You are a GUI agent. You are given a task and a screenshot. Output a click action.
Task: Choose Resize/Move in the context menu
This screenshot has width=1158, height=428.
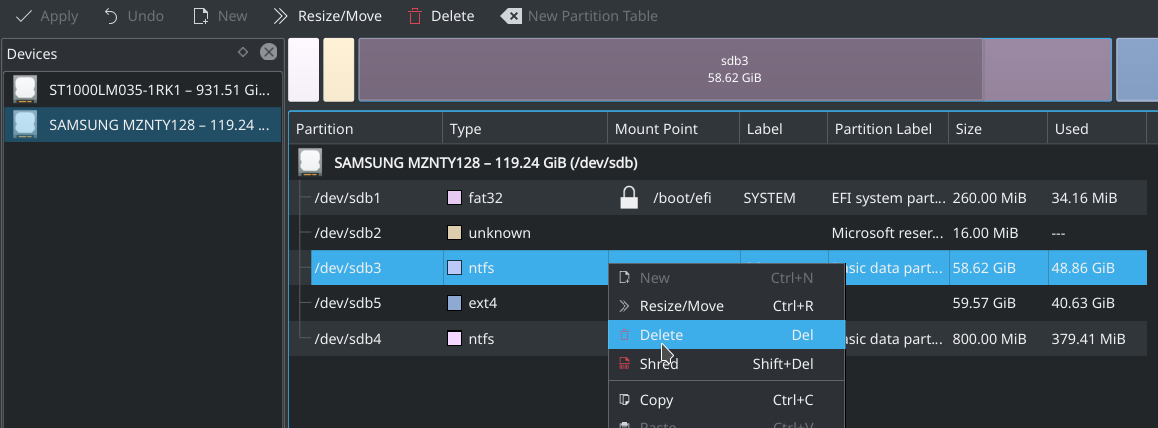click(726, 306)
